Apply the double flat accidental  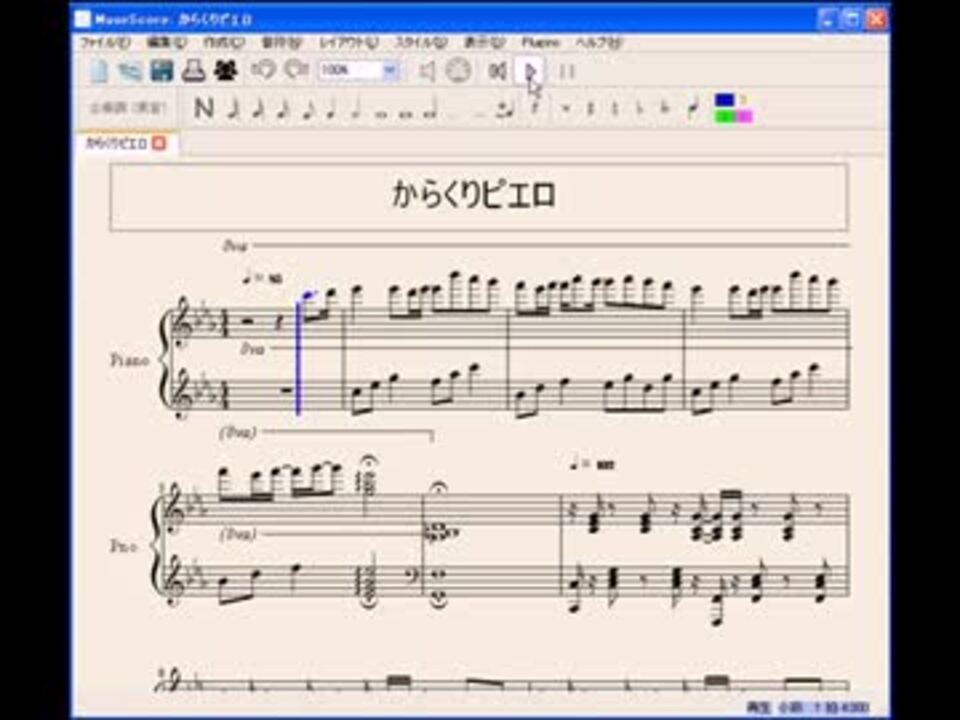point(665,109)
